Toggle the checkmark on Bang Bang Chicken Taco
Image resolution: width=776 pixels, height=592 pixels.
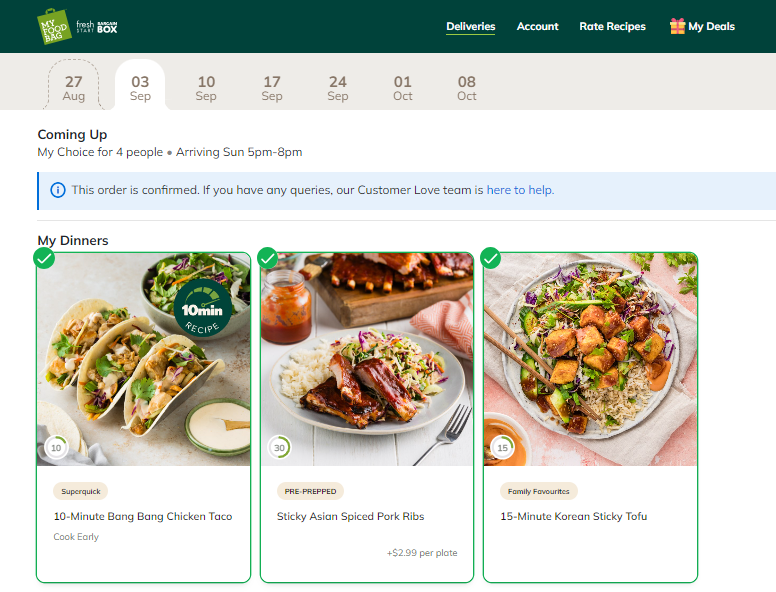click(44, 259)
